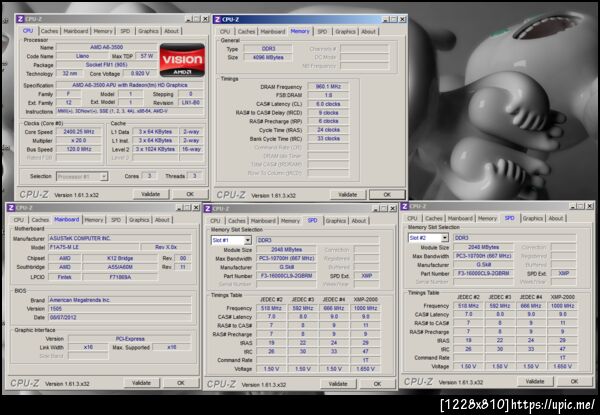Click OK in Slot #2 SPD window

(574, 381)
